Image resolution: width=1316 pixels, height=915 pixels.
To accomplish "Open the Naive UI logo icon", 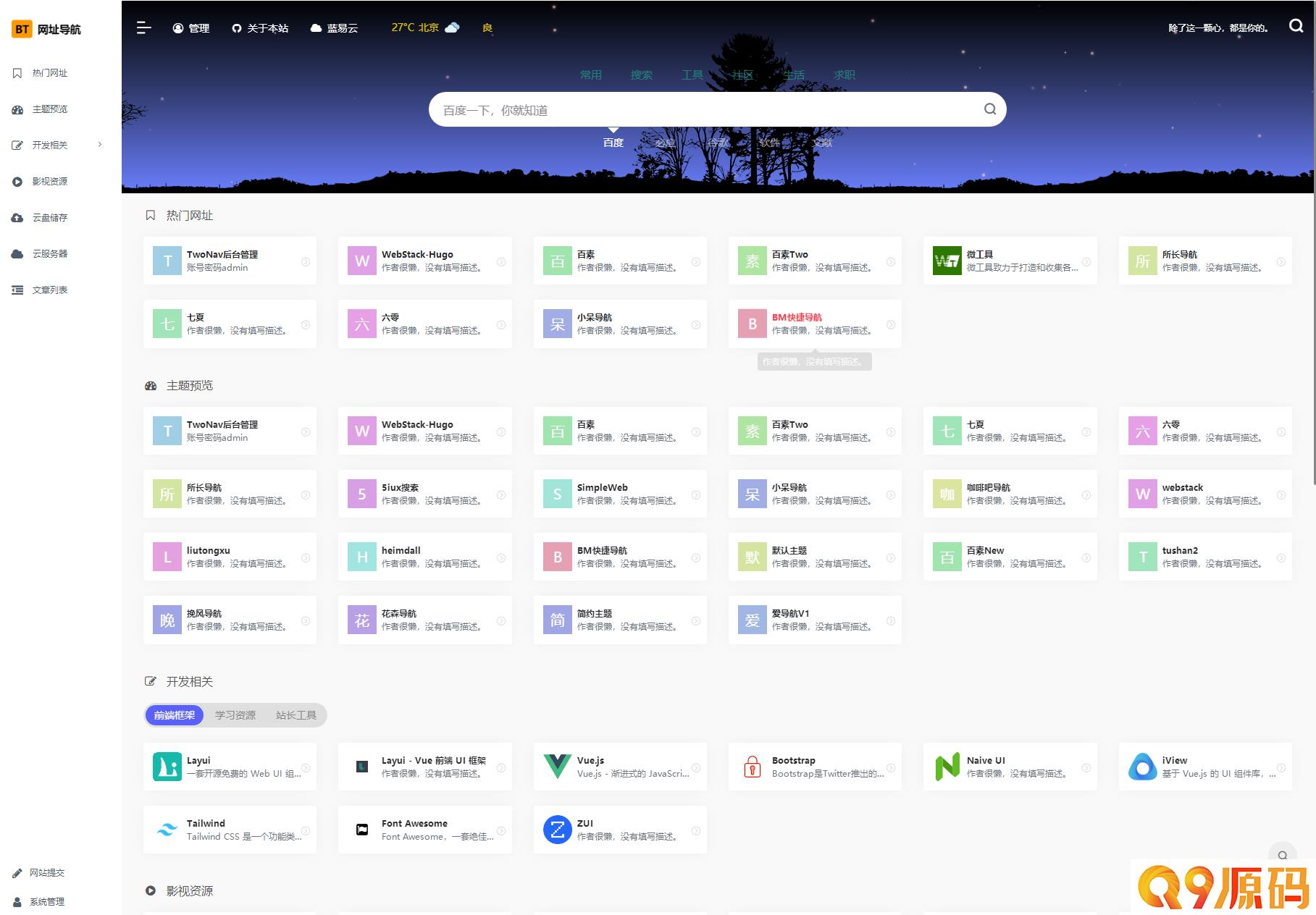I will [947, 767].
